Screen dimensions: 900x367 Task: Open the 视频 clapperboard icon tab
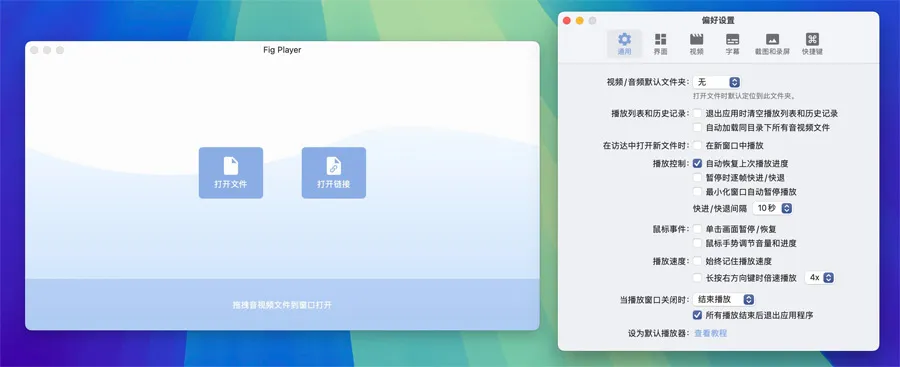pos(696,44)
